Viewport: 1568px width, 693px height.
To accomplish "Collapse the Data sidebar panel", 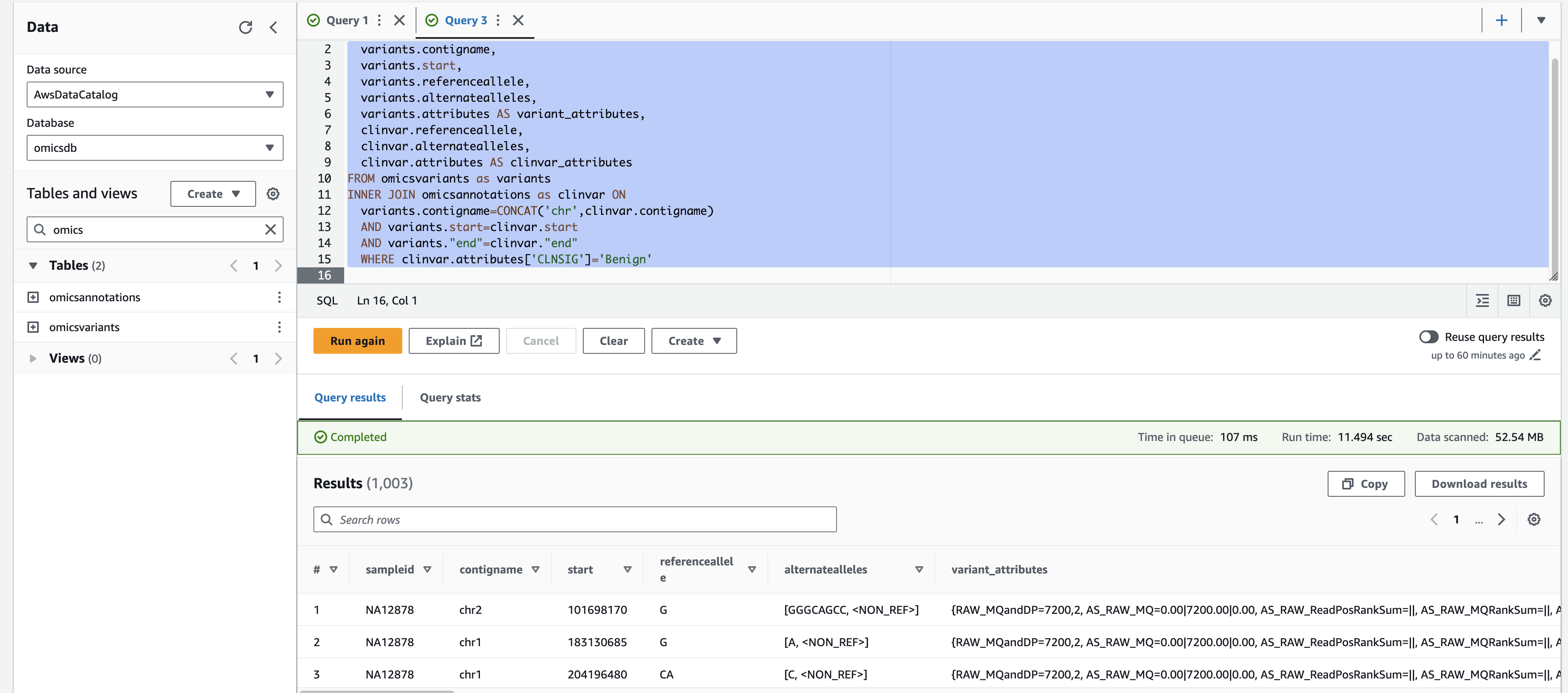I will coord(273,27).
